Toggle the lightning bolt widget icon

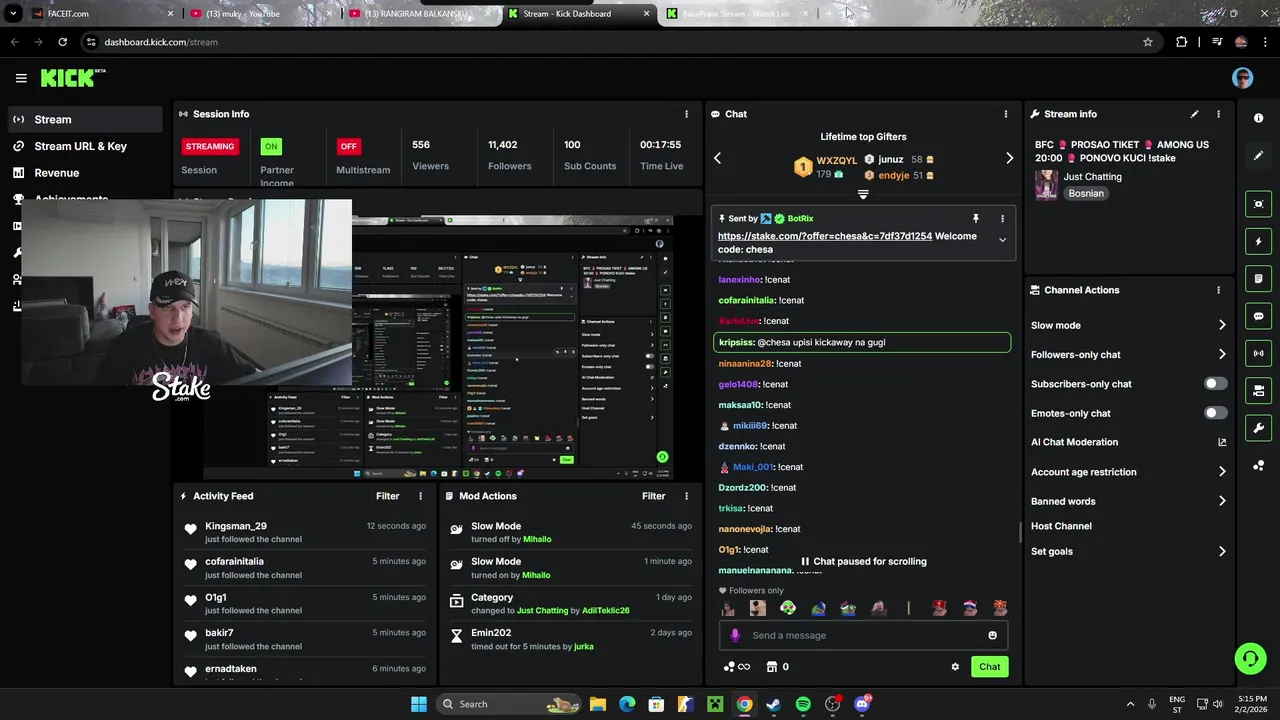click(x=1258, y=241)
